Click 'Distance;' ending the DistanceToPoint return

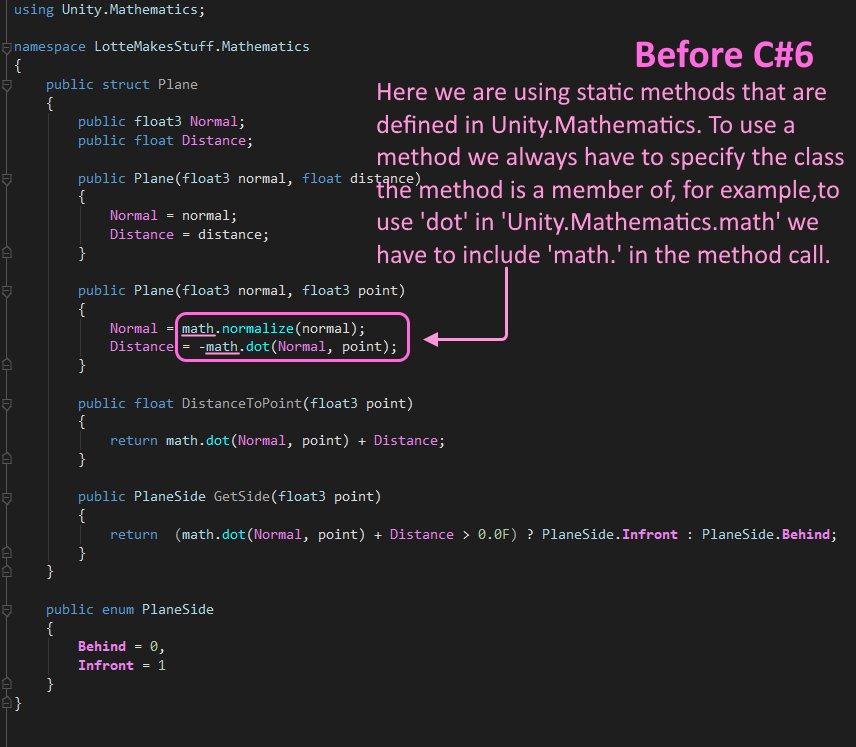tap(409, 441)
